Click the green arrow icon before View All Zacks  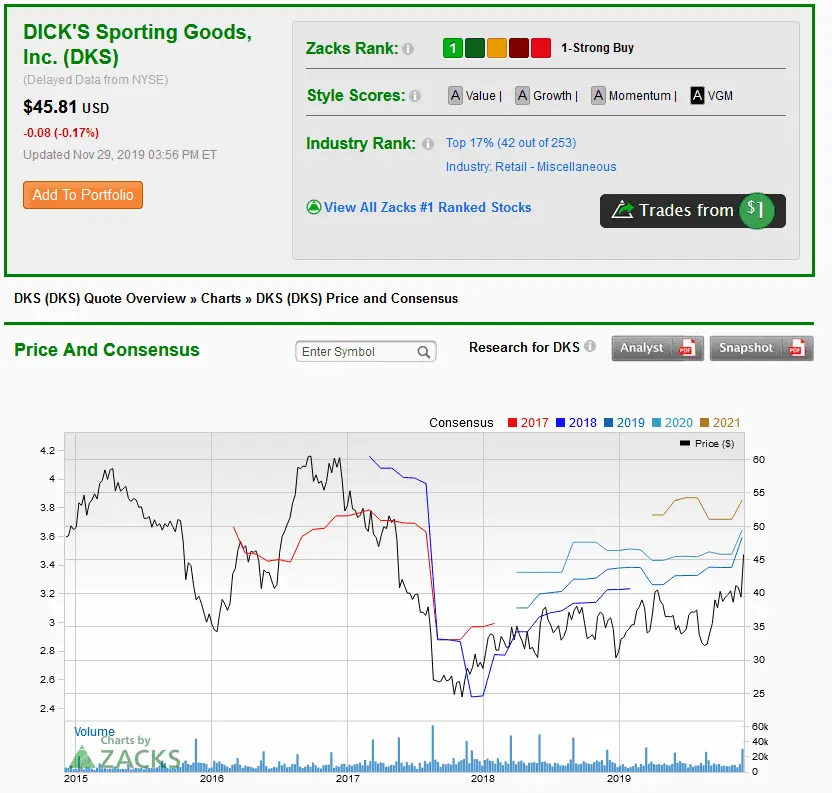(x=314, y=207)
